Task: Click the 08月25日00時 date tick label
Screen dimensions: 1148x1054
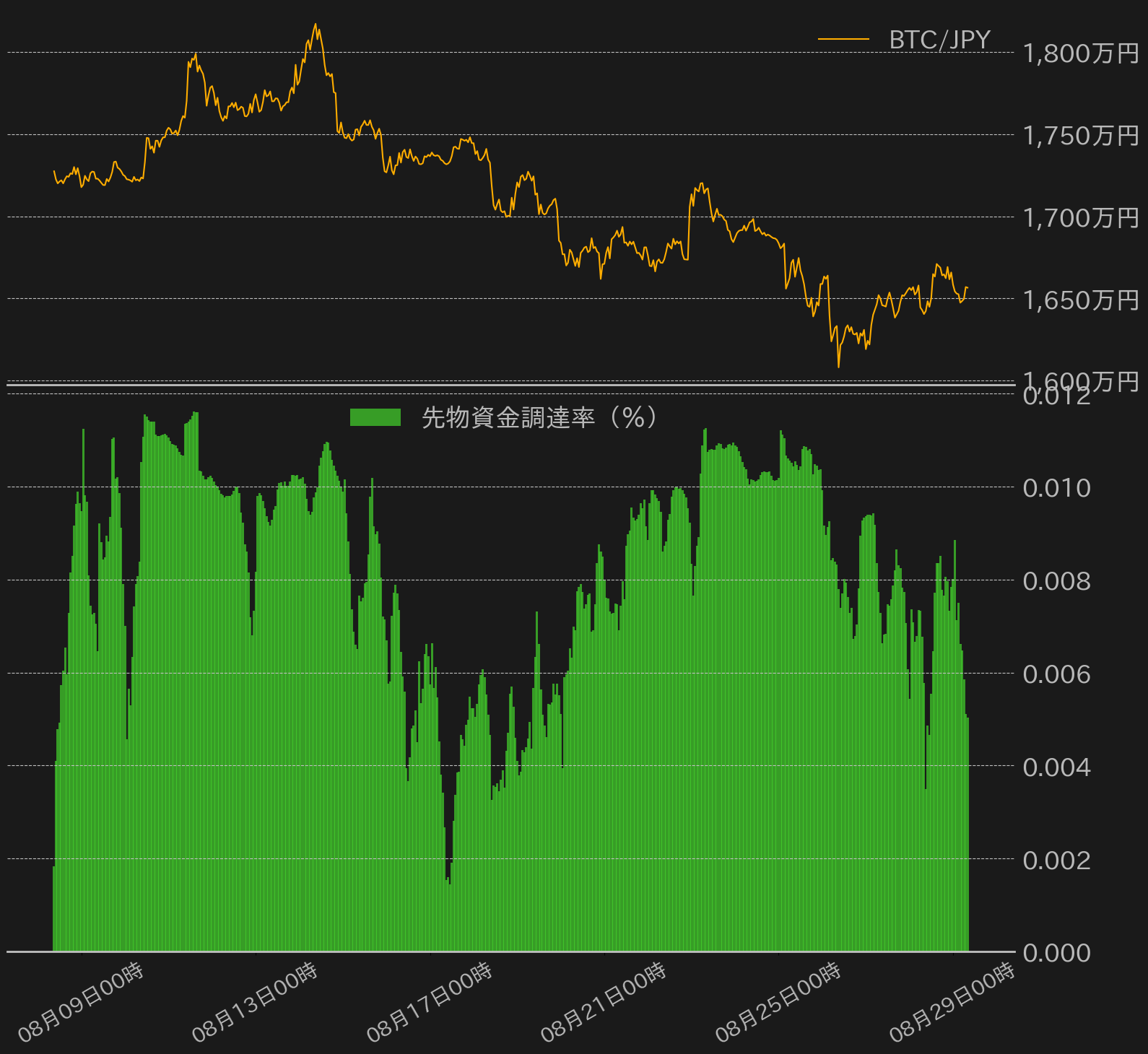Action: (x=778, y=1003)
